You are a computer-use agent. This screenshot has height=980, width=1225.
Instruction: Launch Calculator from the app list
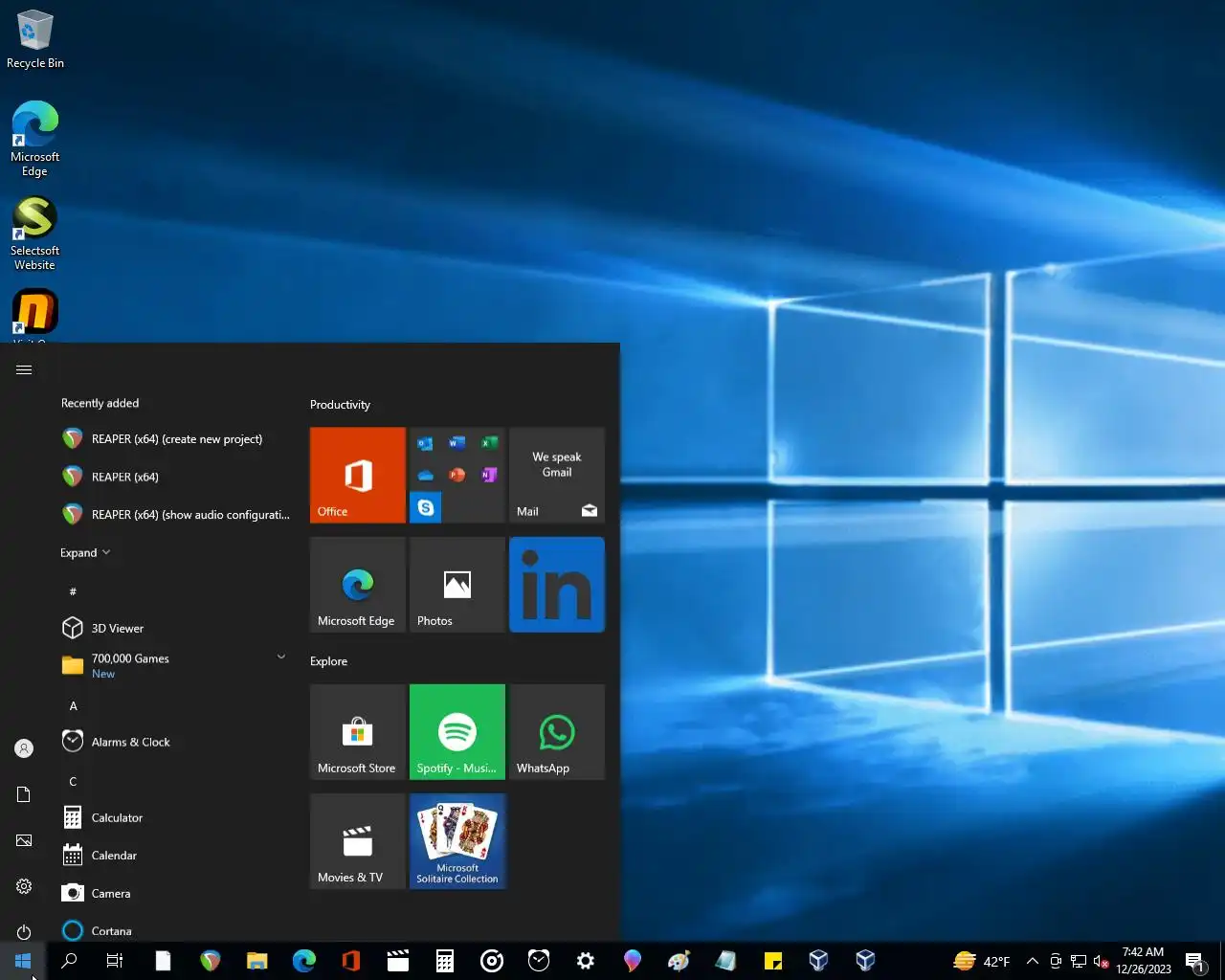(x=175, y=817)
